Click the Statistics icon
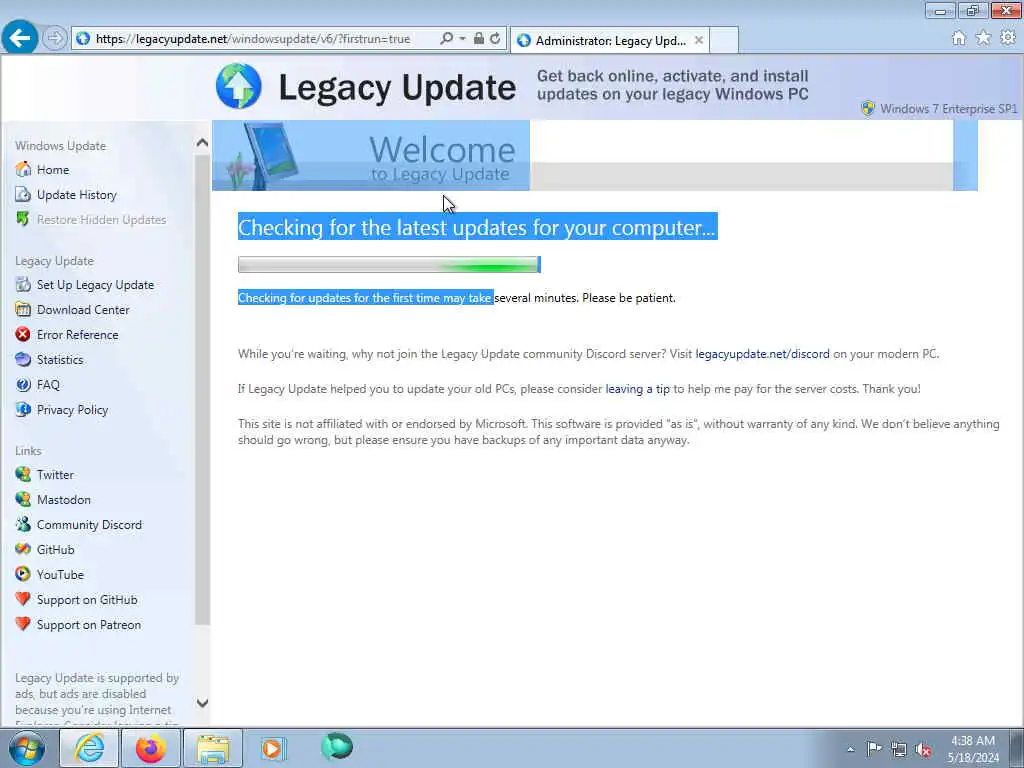1024x768 pixels. click(23, 360)
